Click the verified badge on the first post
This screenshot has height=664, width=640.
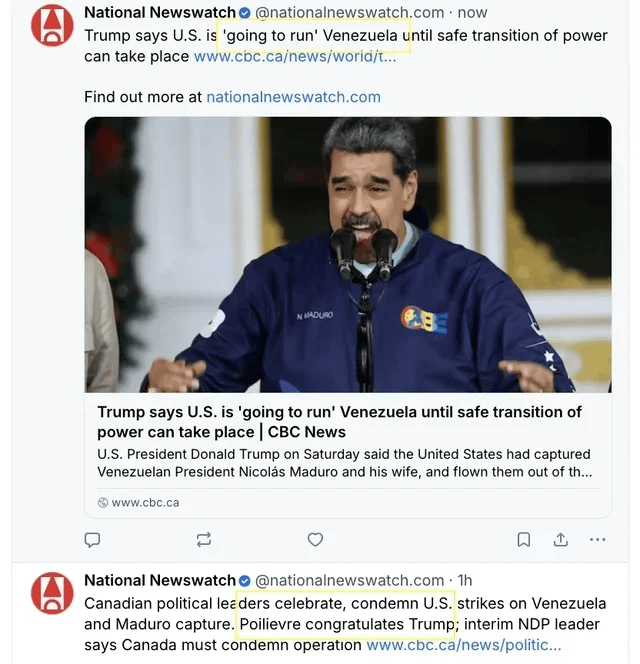[x=244, y=13]
